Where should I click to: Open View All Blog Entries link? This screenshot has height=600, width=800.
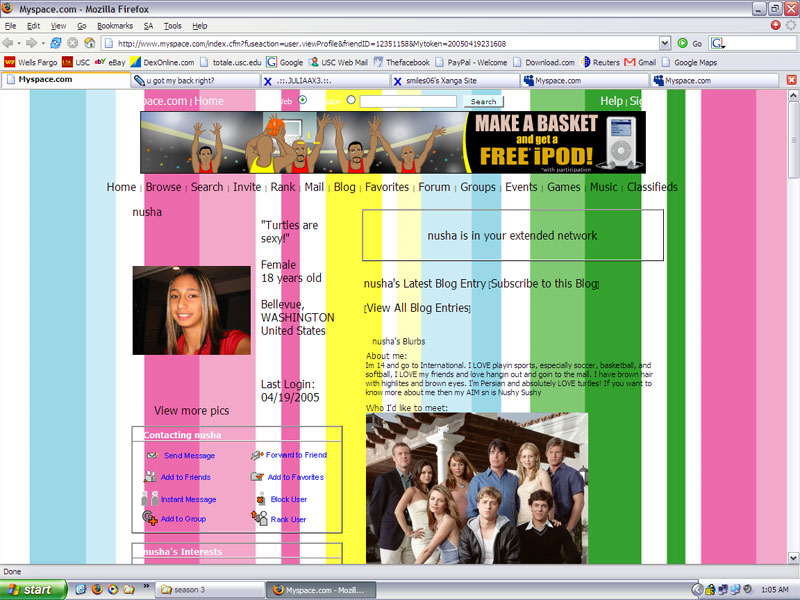(417, 308)
